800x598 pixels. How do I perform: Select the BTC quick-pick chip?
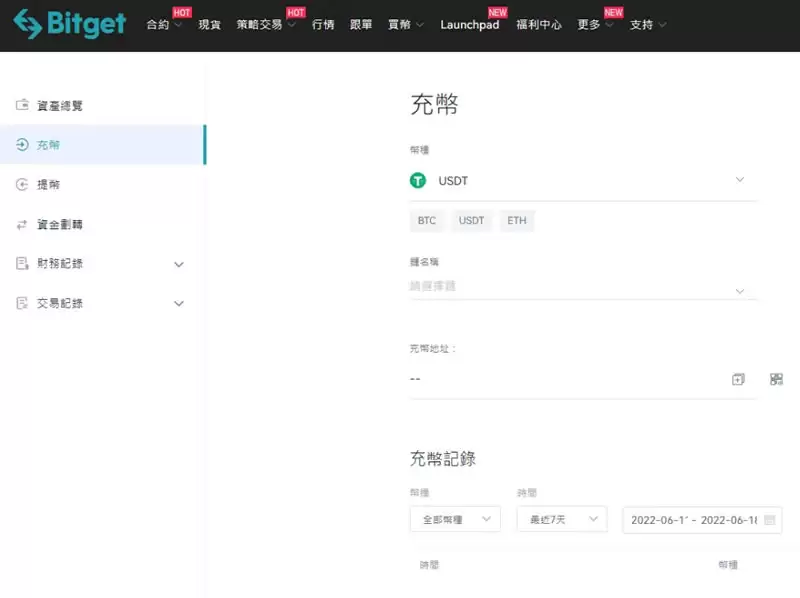[x=427, y=220]
